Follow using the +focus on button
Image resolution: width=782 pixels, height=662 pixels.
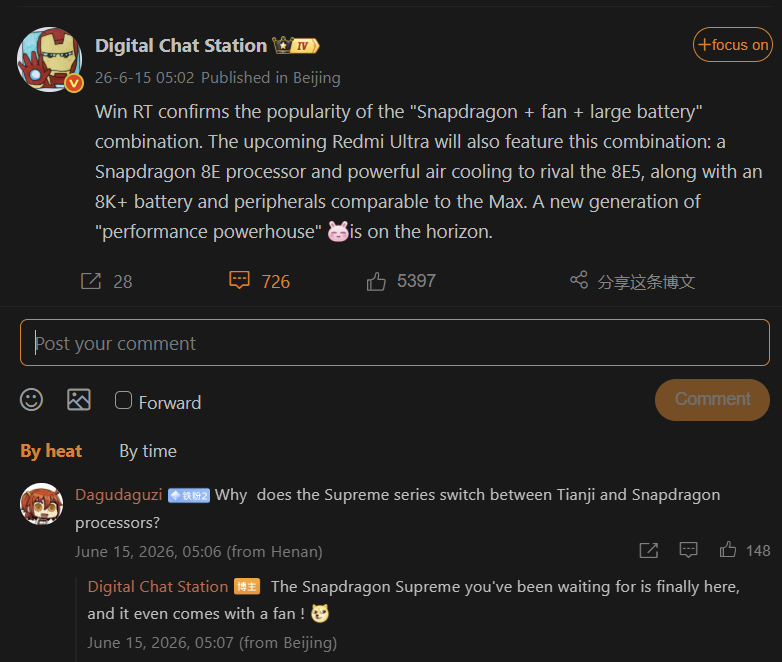click(733, 44)
